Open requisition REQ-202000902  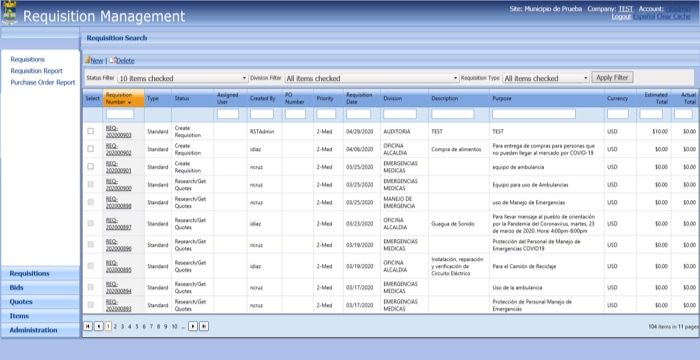(118, 149)
